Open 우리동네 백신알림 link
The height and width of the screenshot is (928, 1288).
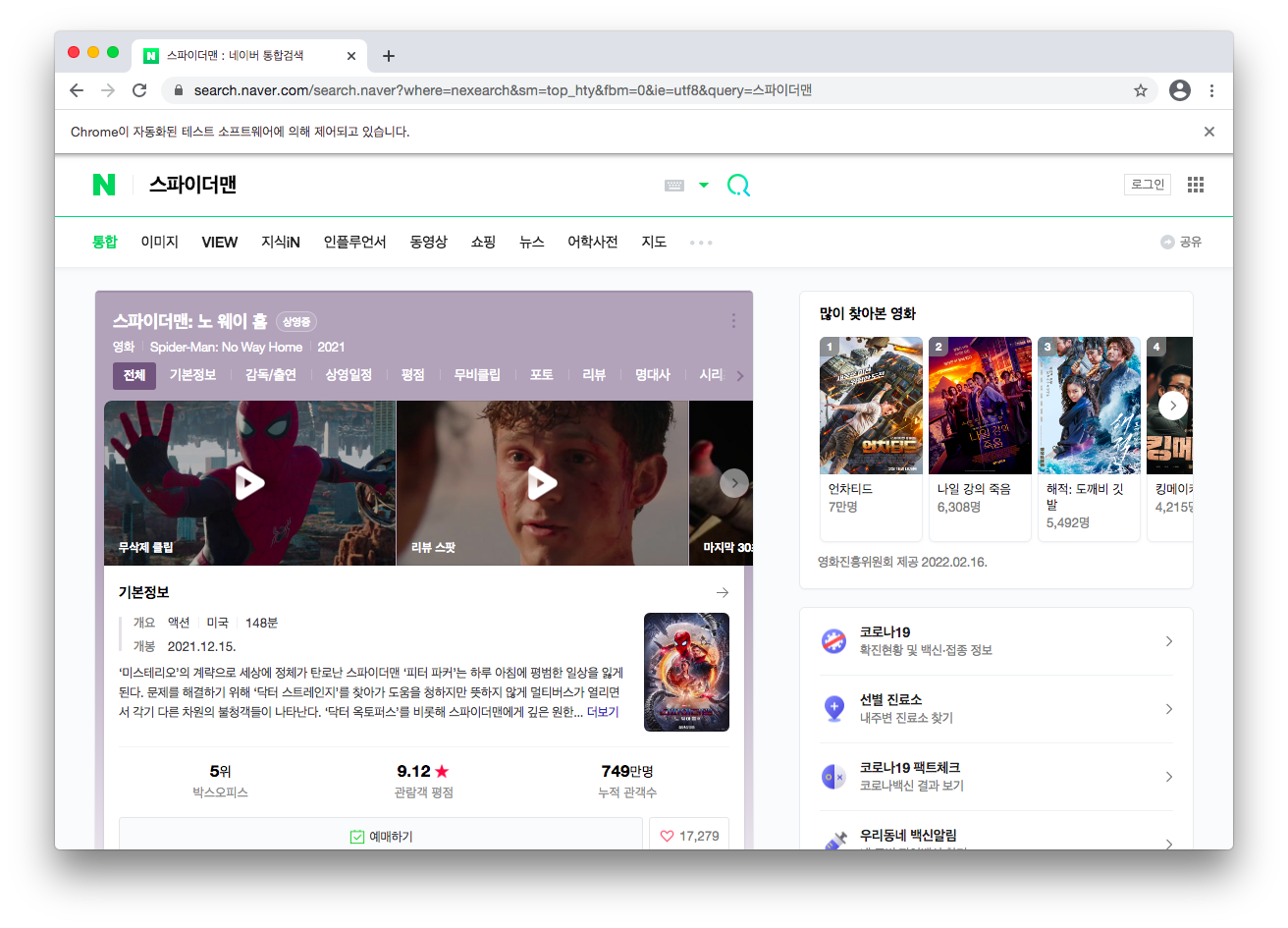click(996, 836)
